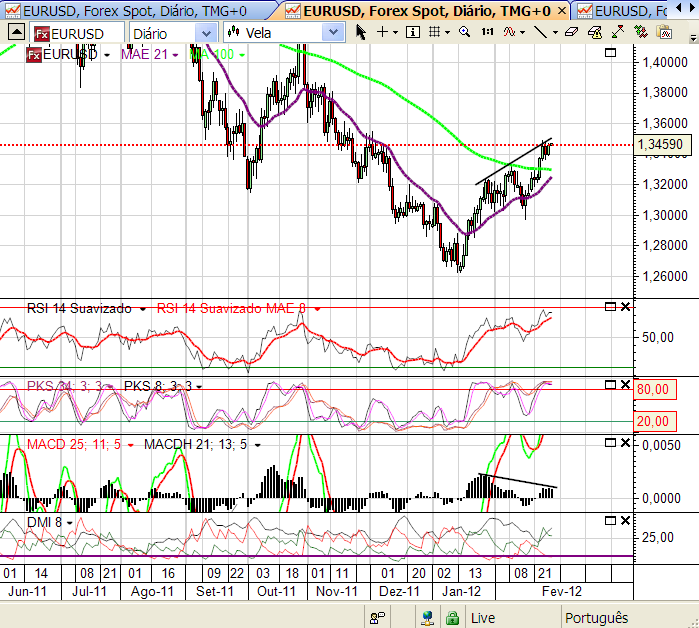This screenshot has height=628, width=699.
Task: Open the Diário timeframe dropdown
Action: point(207,33)
